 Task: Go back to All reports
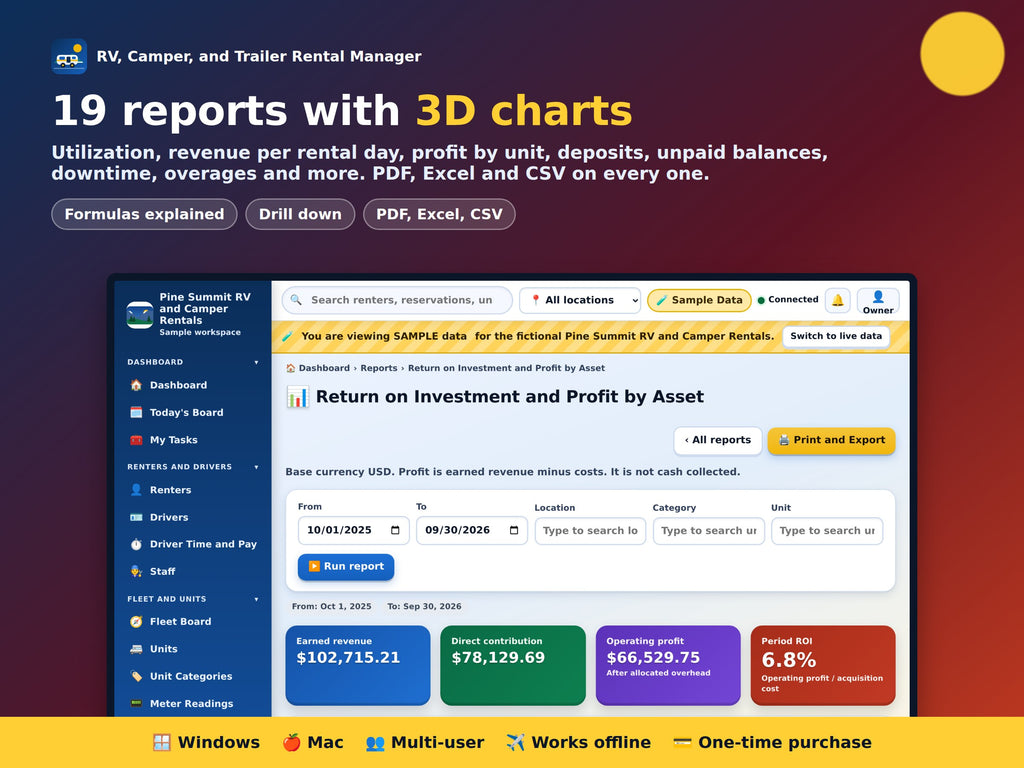pyautogui.click(x=718, y=440)
